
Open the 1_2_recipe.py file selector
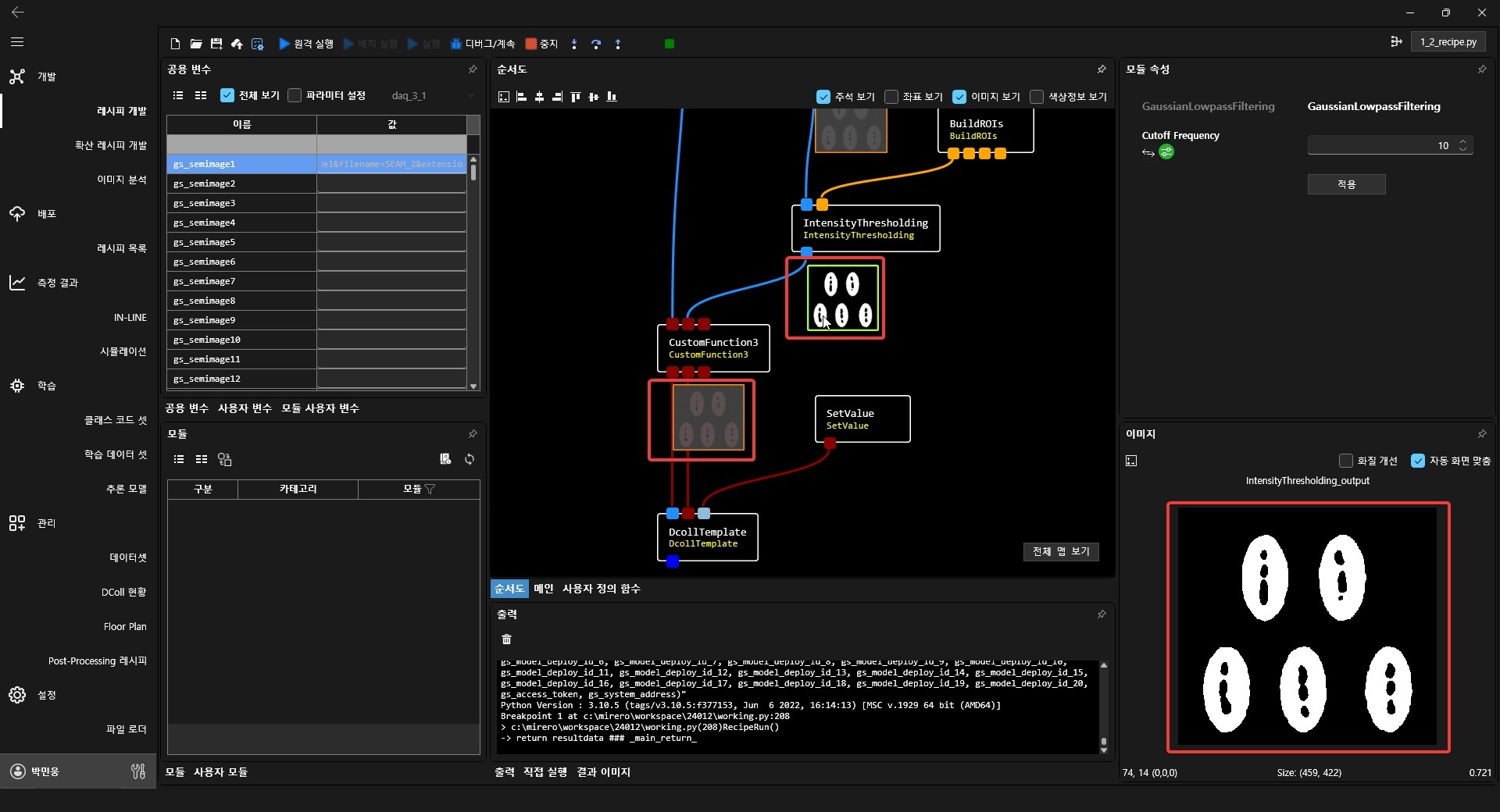(1448, 42)
